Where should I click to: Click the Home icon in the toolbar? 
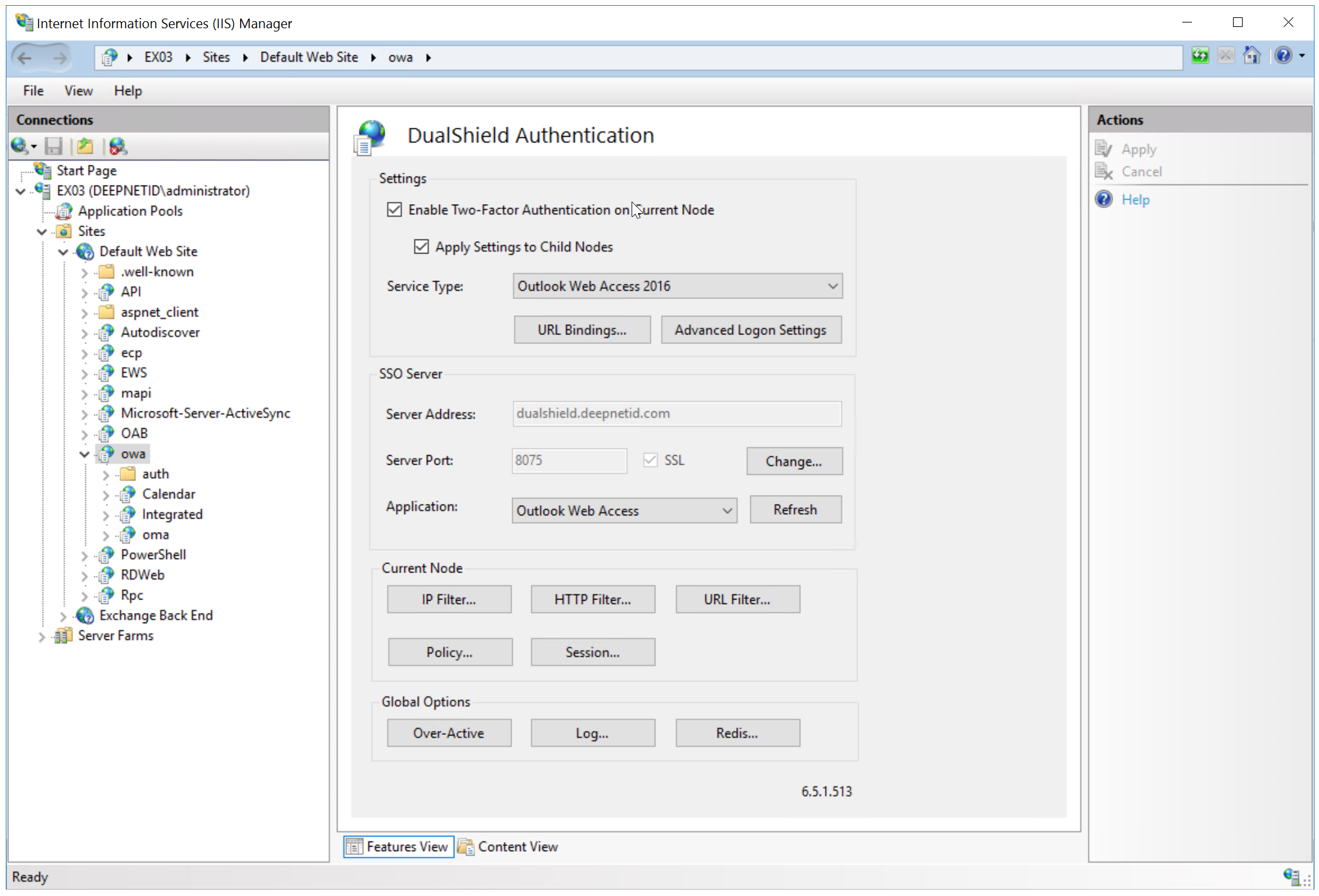click(1252, 56)
